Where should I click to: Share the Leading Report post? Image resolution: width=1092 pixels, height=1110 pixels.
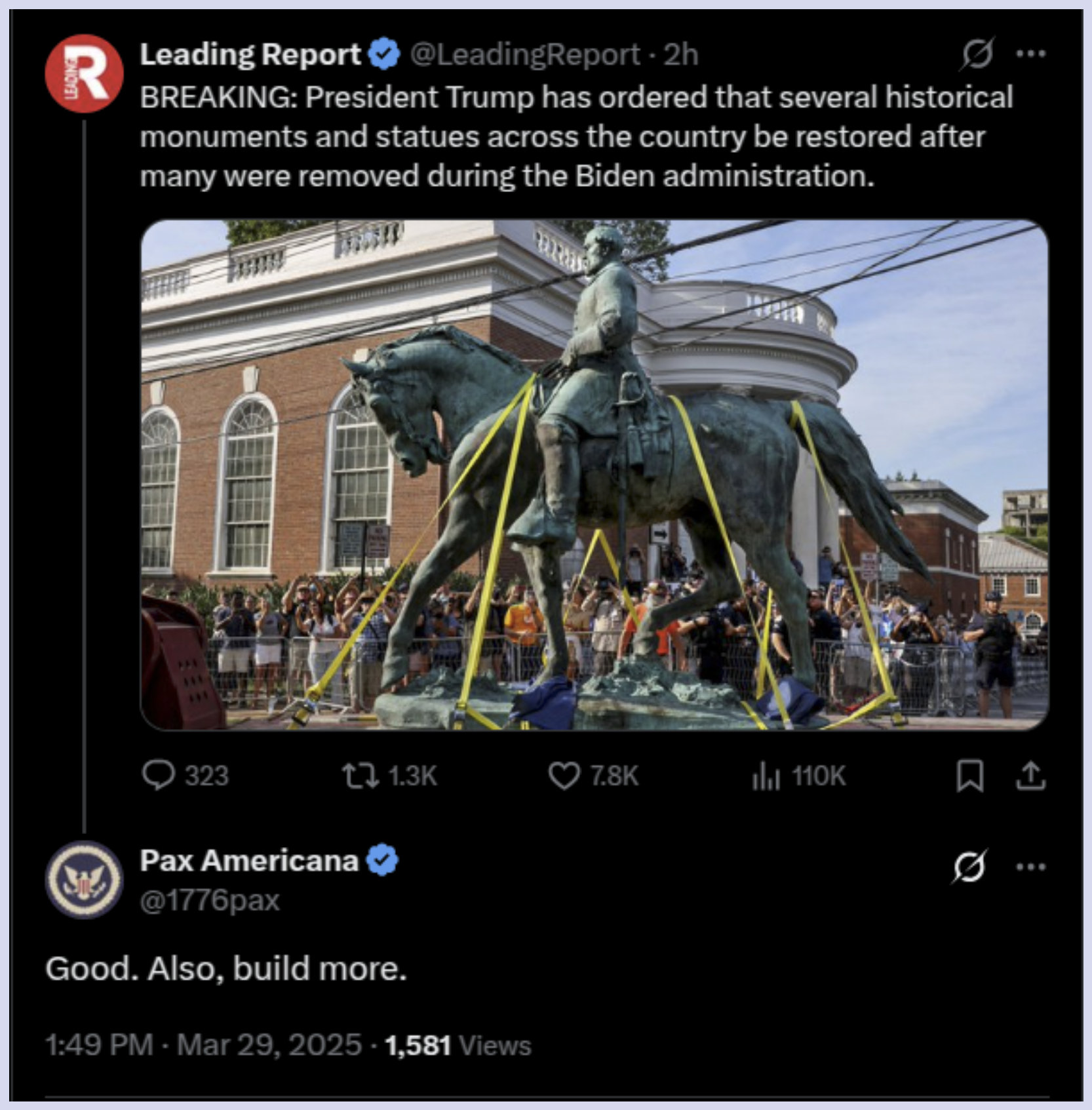[1030, 776]
